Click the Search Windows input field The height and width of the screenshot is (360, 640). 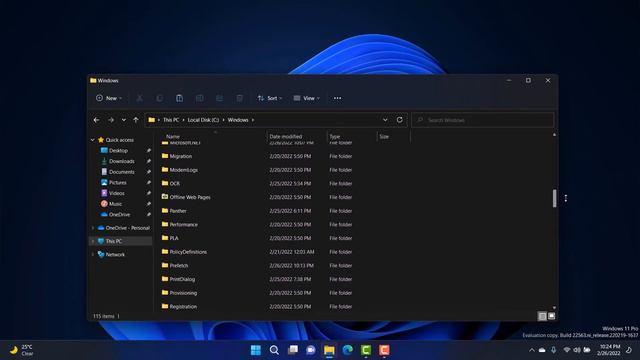tap(483, 120)
